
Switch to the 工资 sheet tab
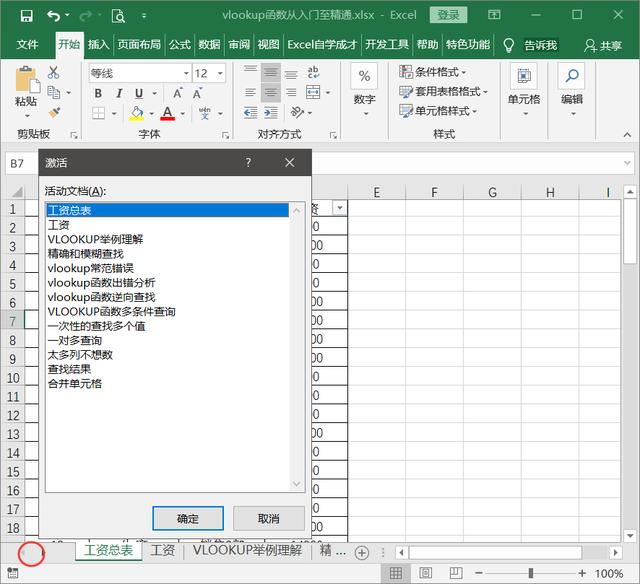(x=162, y=551)
